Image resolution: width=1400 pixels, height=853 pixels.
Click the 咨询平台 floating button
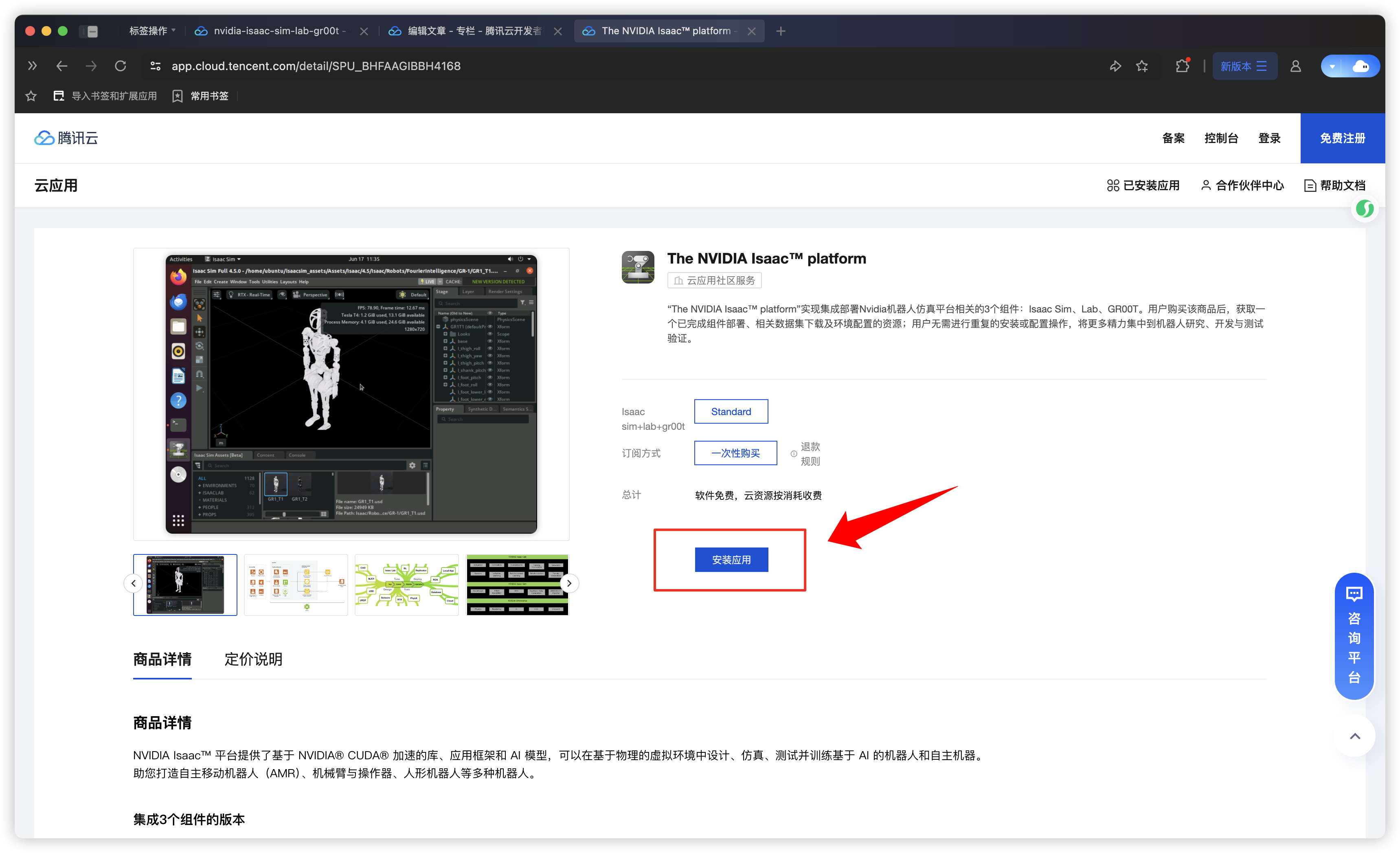click(1354, 636)
